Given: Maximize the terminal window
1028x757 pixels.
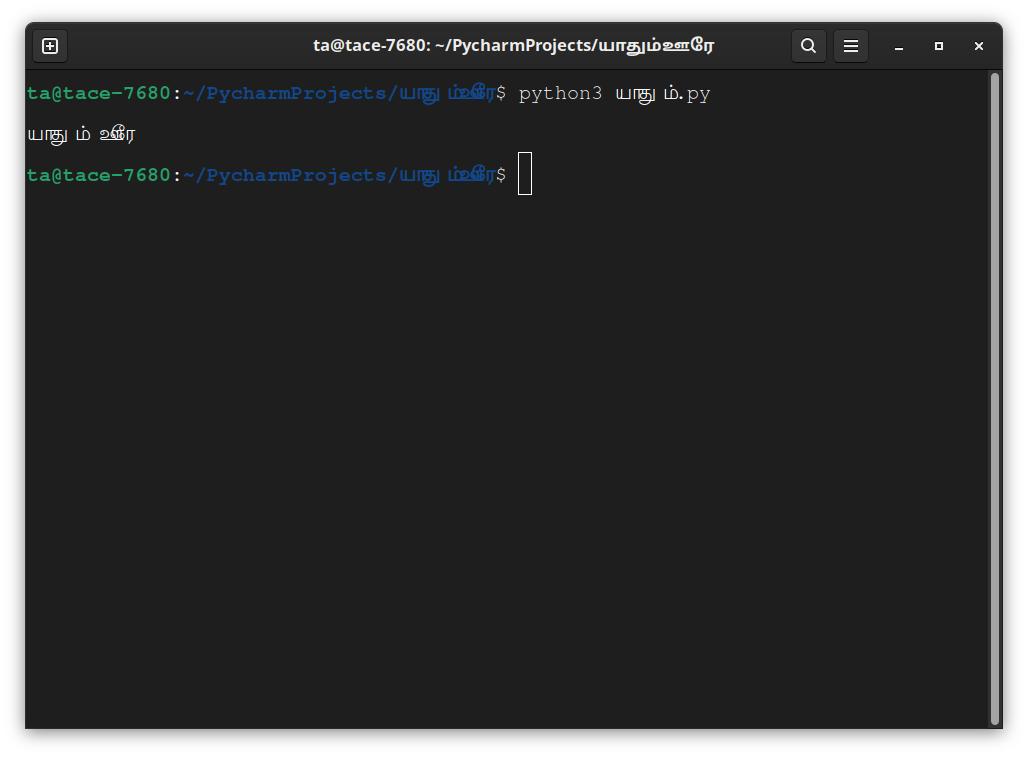Looking at the screenshot, I should (x=939, y=46).
